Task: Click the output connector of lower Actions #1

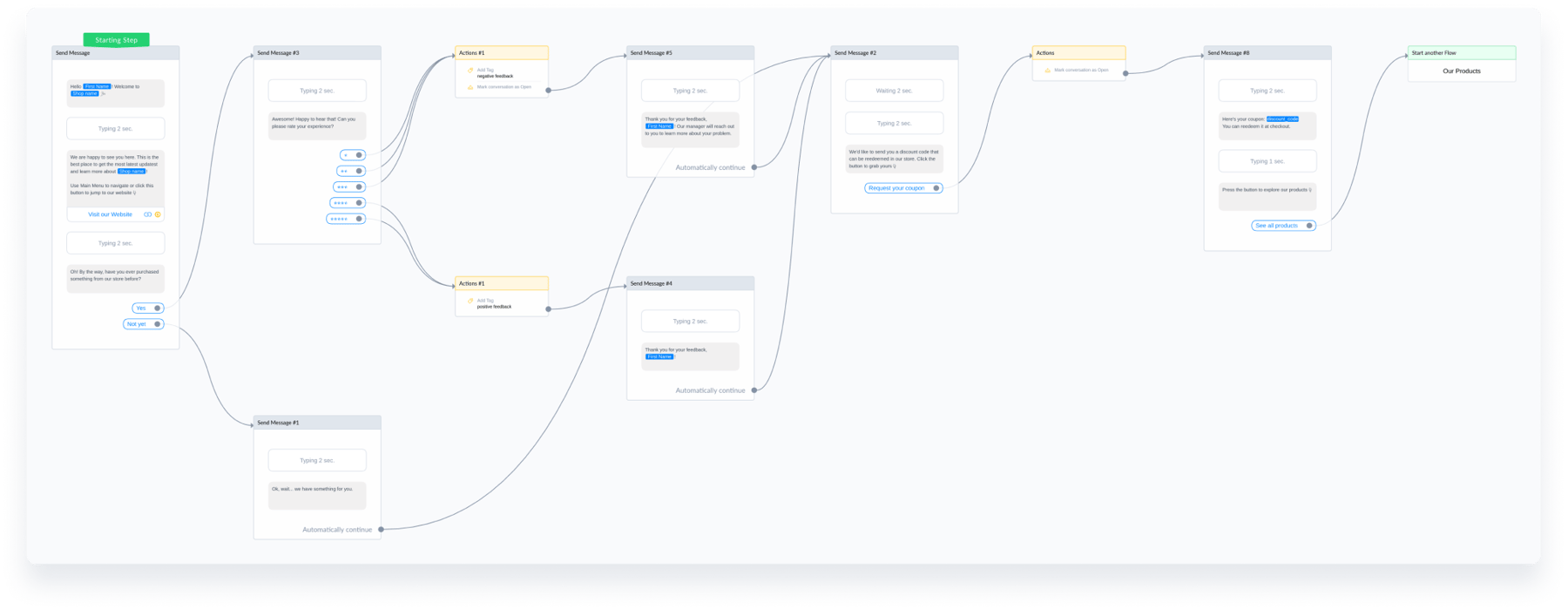Action: [x=548, y=308]
